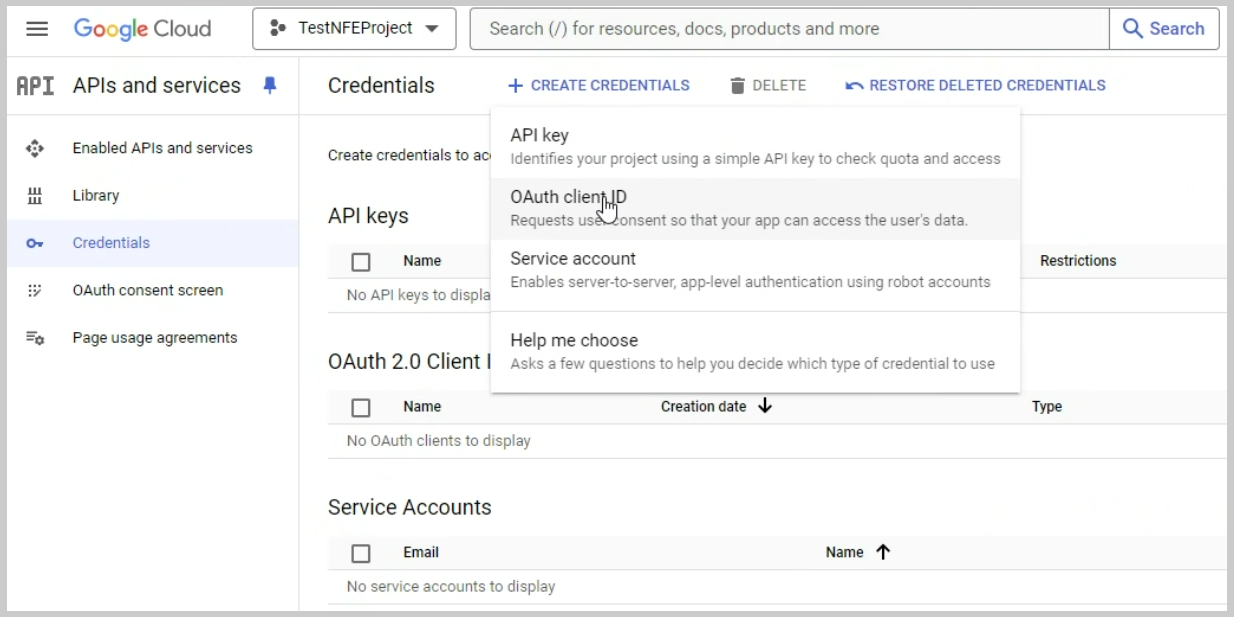Click the Credentials page title
The width and height of the screenshot is (1234, 617).
click(x=381, y=86)
